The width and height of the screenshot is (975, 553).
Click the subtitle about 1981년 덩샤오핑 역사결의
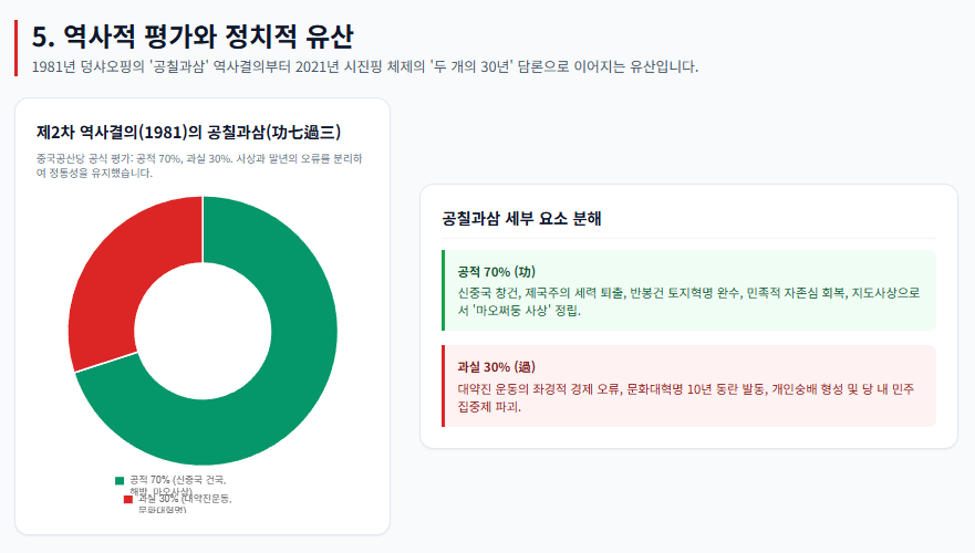click(365, 67)
